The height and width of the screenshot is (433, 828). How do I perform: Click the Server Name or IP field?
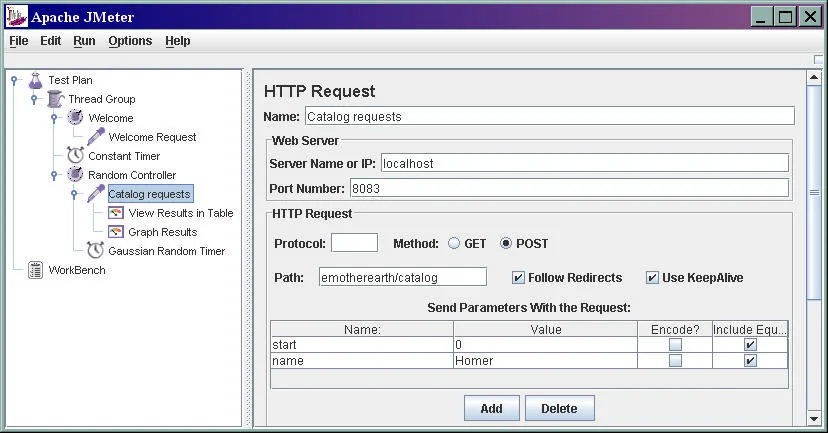coord(585,163)
